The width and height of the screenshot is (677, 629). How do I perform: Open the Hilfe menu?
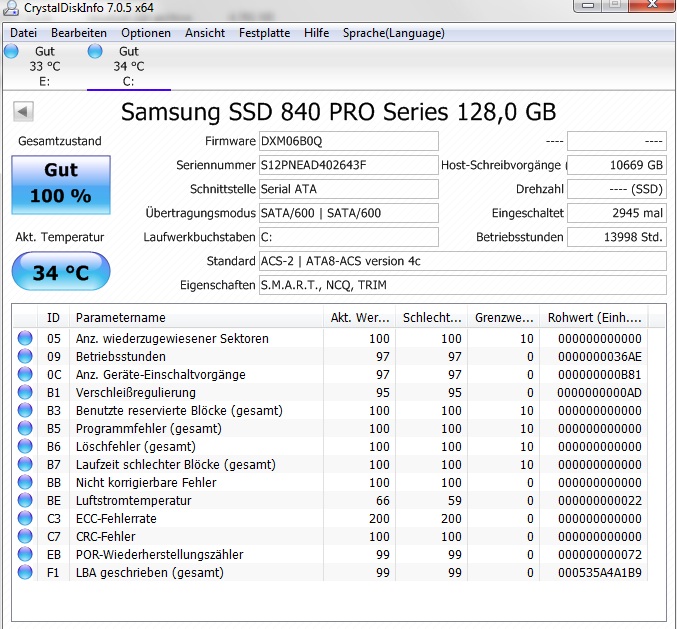coord(316,33)
